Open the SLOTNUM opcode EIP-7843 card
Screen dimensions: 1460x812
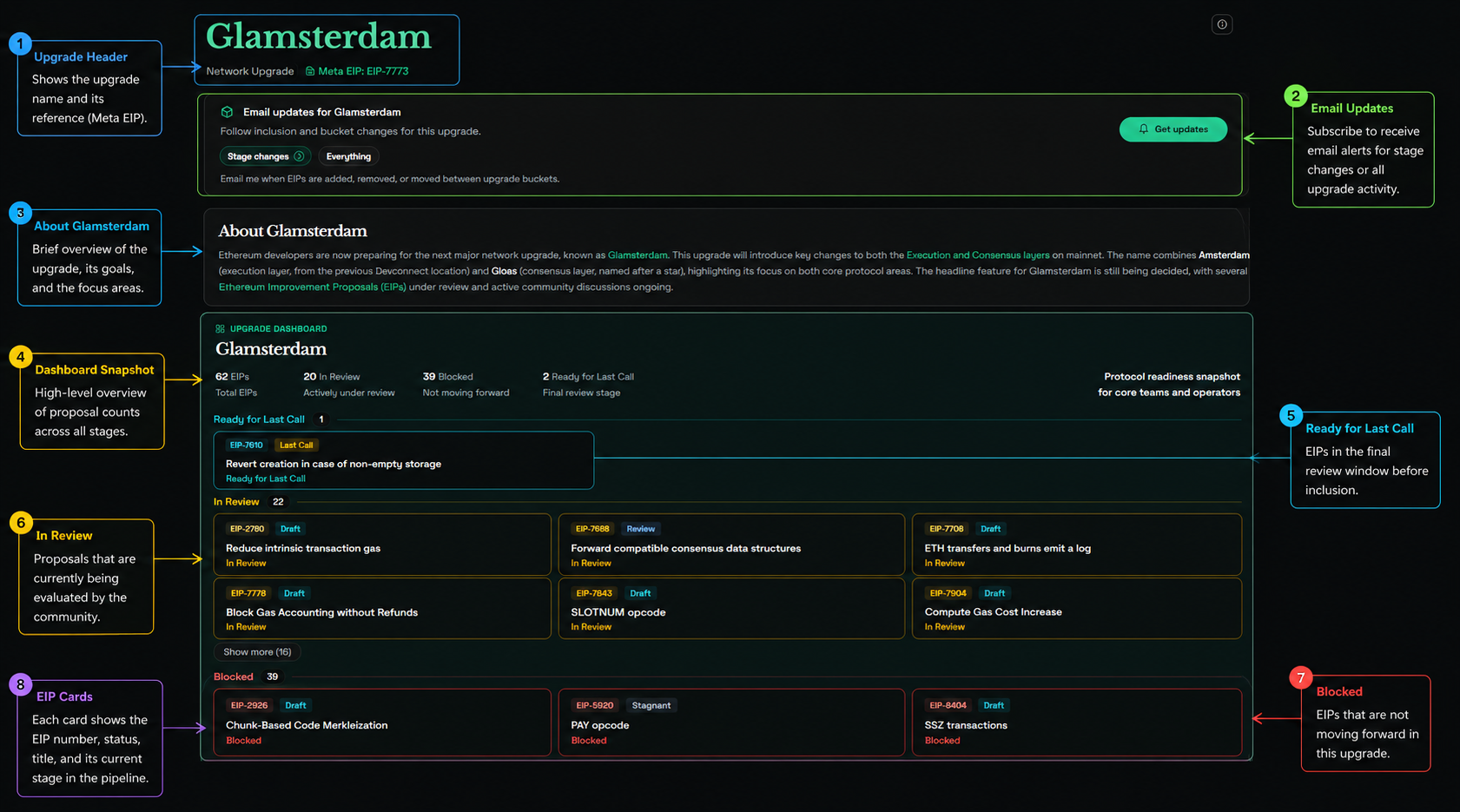pos(730,609)
